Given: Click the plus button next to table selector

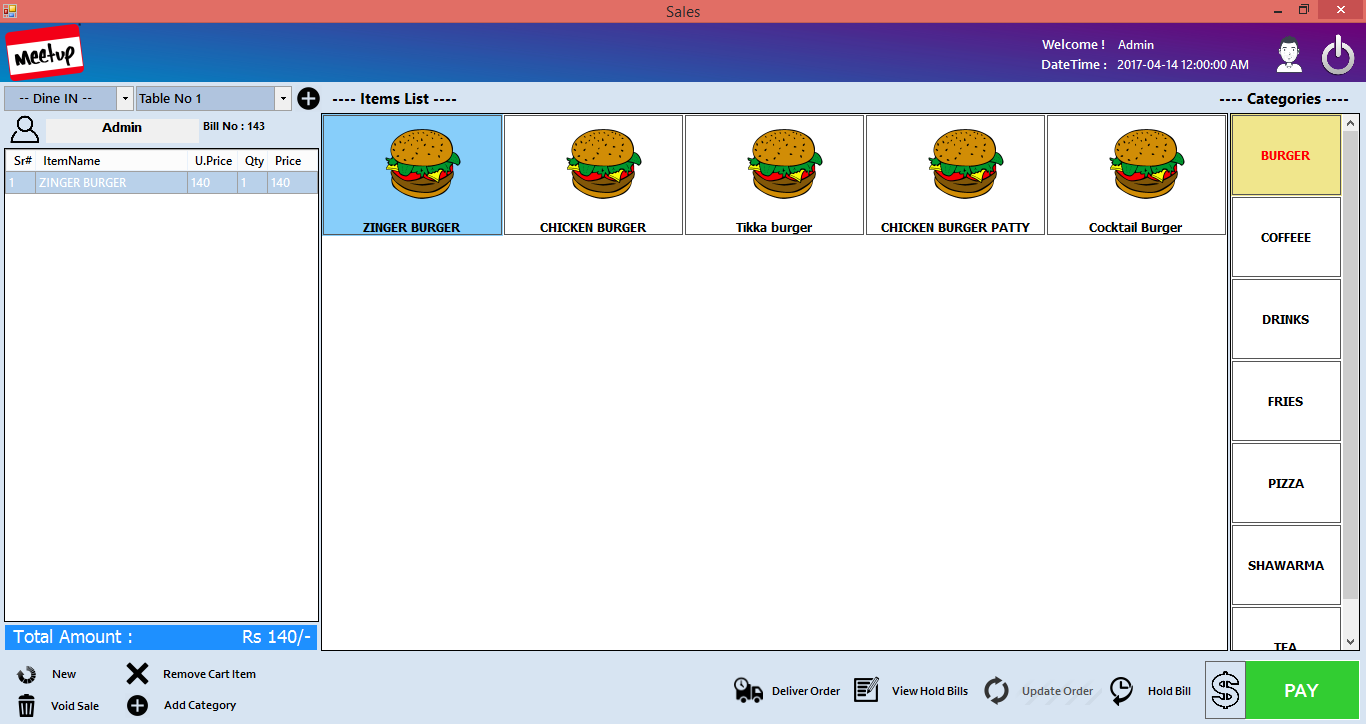Looking at the screenshot, I should point(308,98).
